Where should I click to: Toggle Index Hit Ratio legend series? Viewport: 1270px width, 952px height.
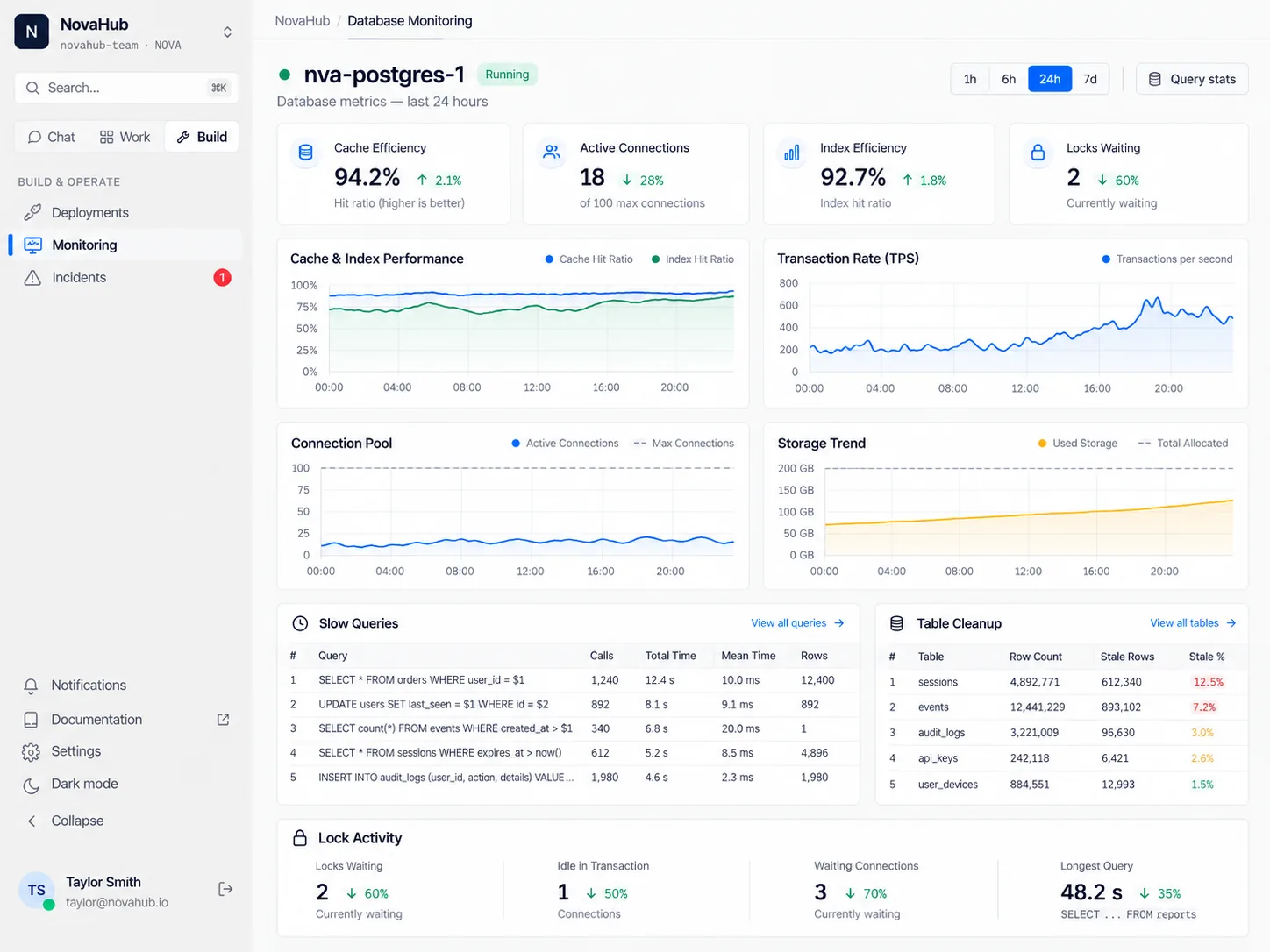[x=692, y=259]
